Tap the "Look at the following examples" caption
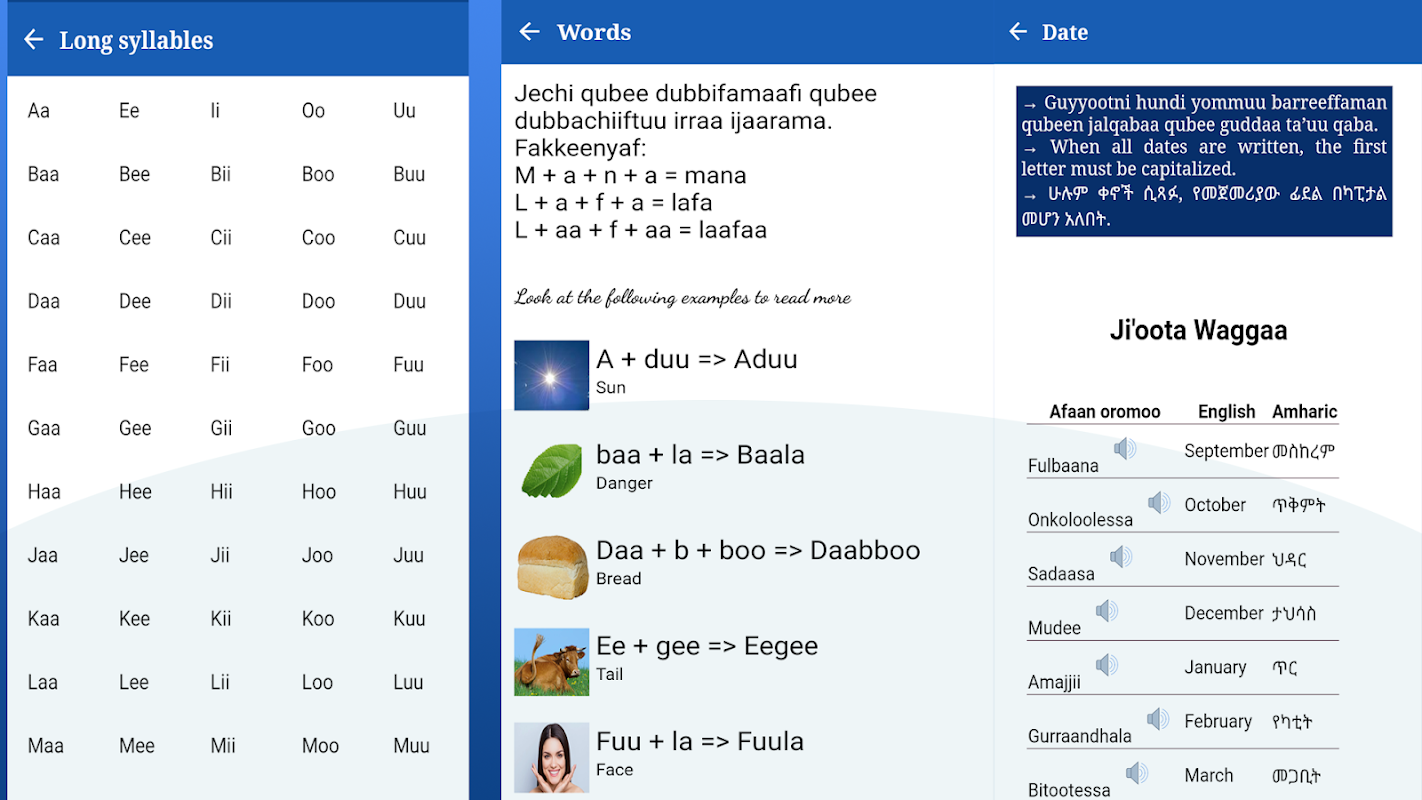The height and width of the screenshot is (800, 1422). (x=683, y=297)
